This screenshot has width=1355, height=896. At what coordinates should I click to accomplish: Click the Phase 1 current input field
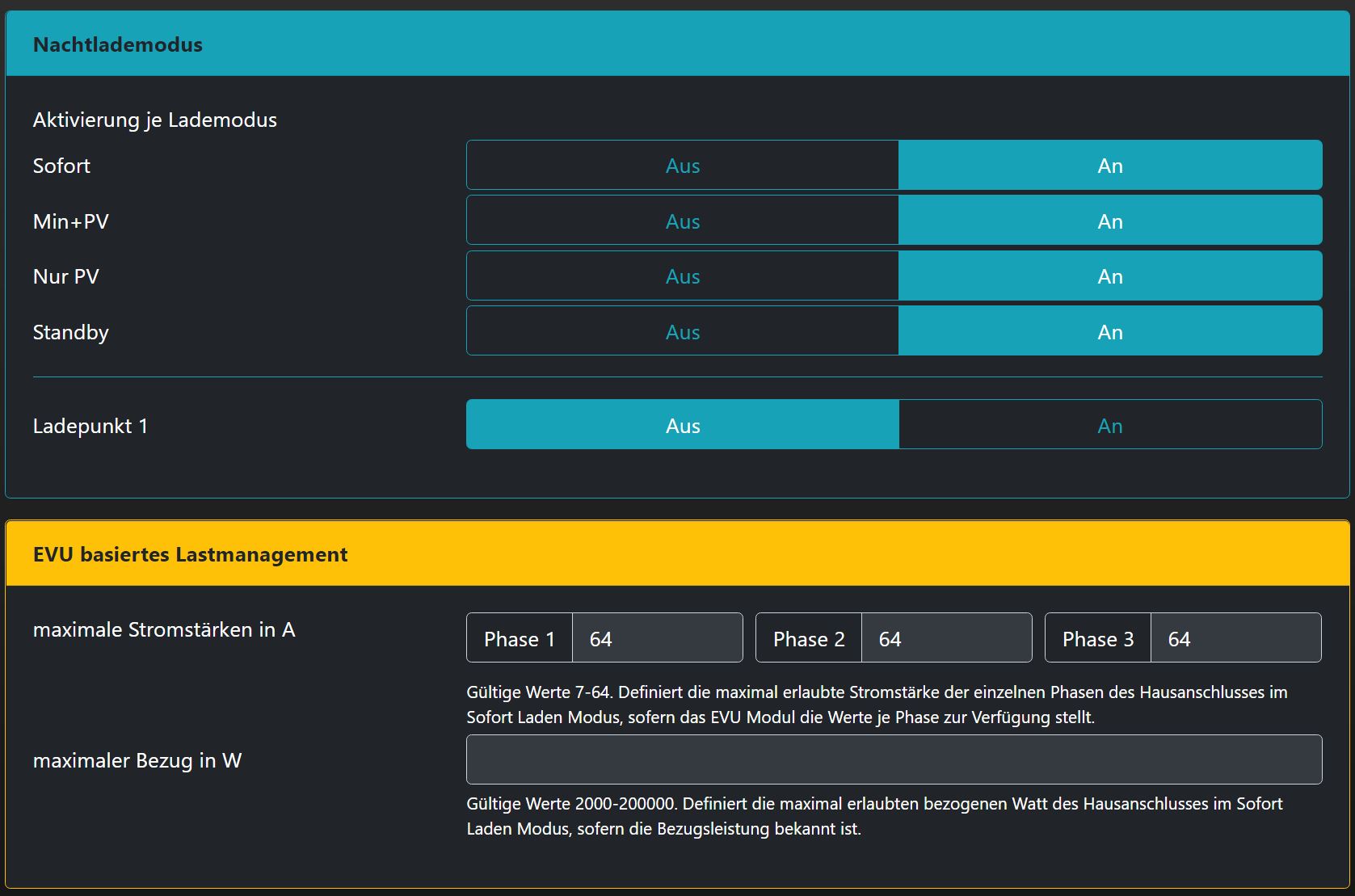click(x=657, y=638)
